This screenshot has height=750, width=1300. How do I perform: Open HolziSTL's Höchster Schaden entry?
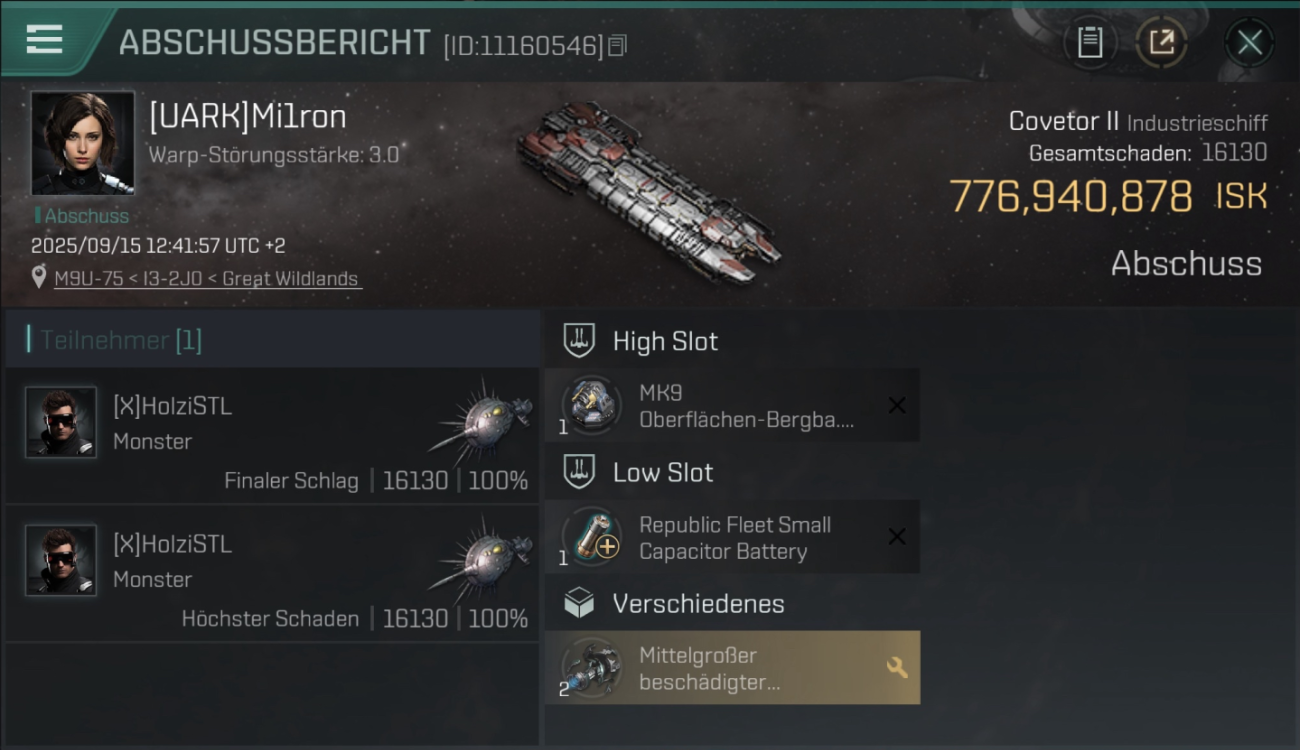point(272,573)
